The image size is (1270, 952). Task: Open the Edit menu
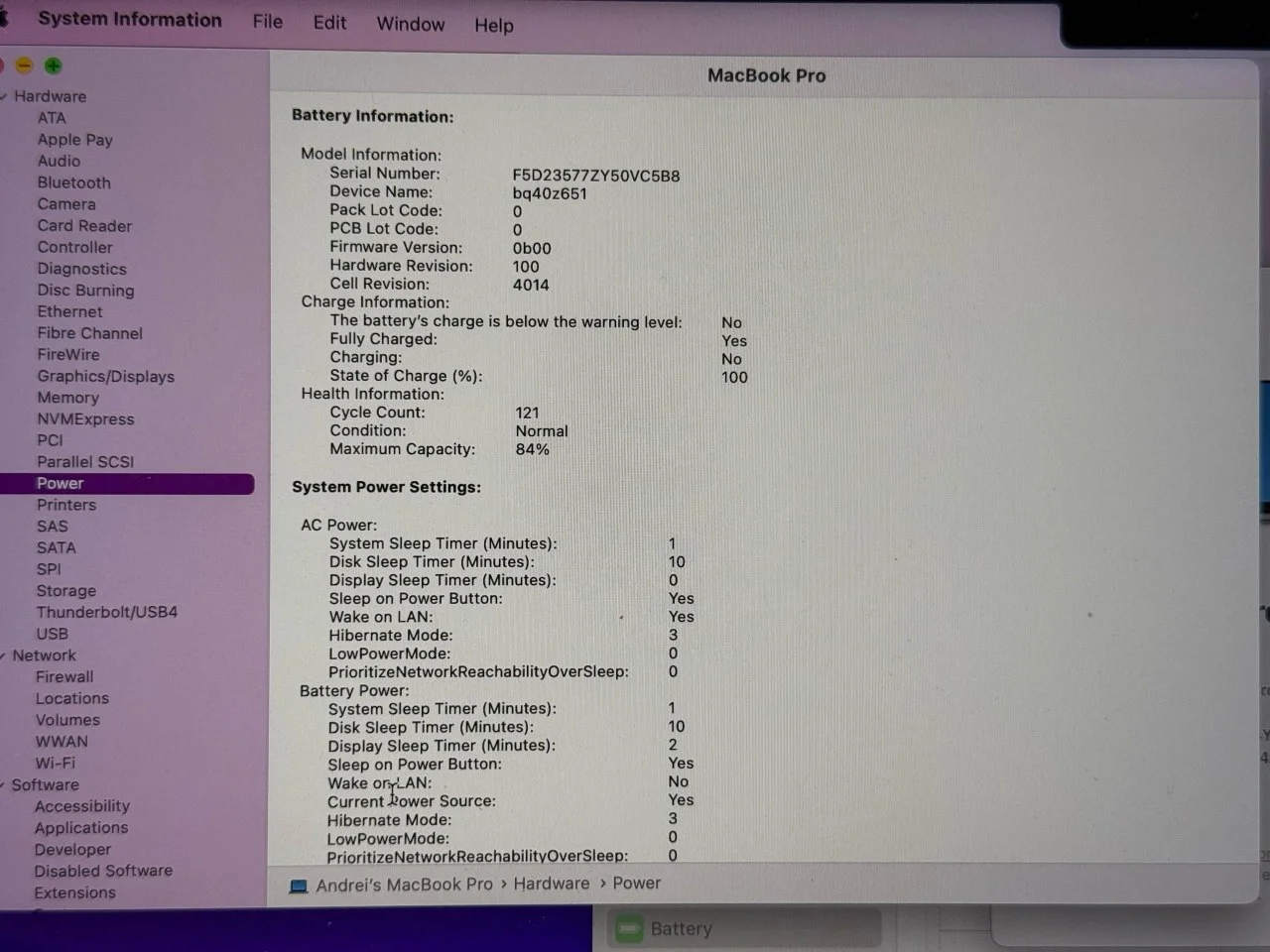coord(329,22)
